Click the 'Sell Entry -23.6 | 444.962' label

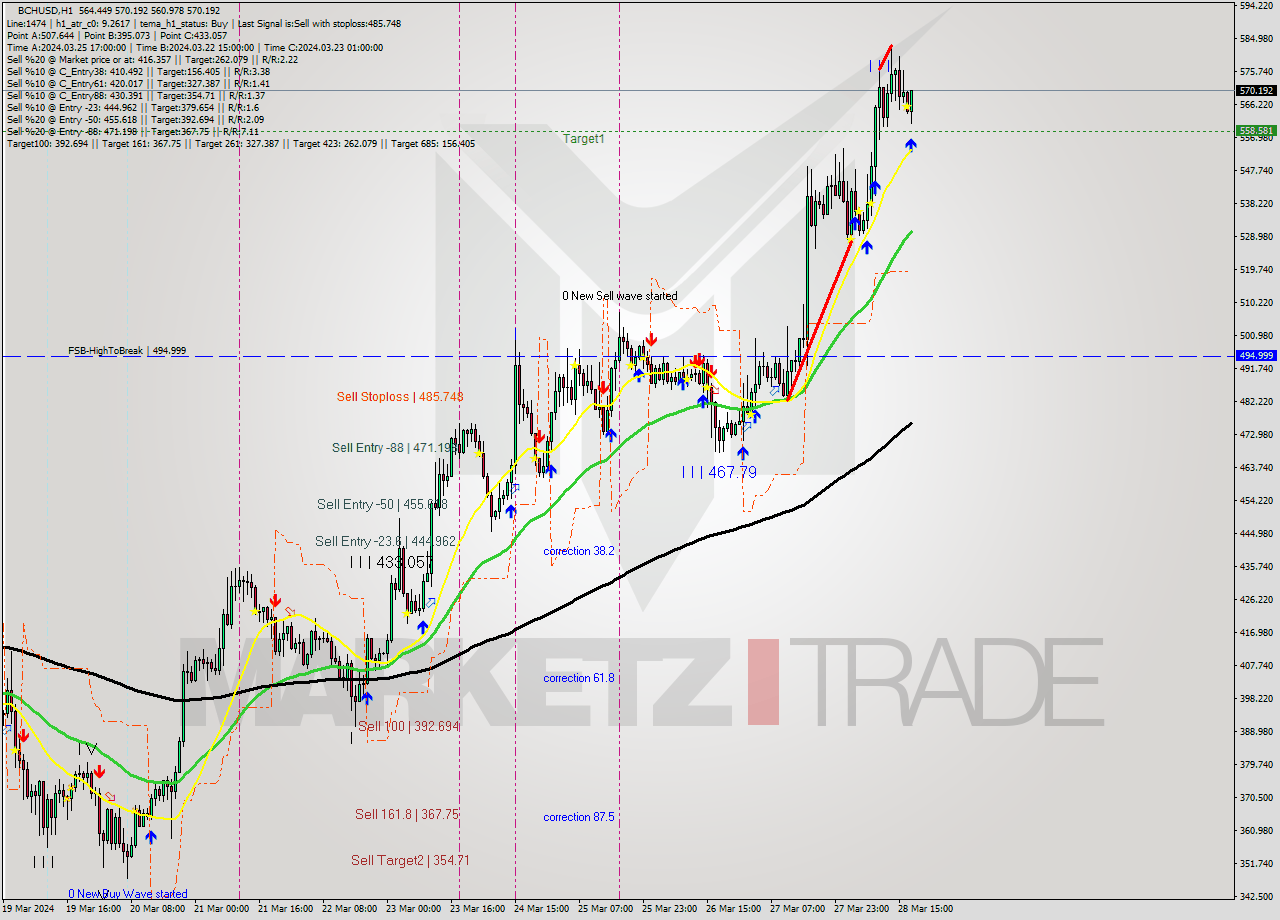pyautogui.click(x=385, y=541)
